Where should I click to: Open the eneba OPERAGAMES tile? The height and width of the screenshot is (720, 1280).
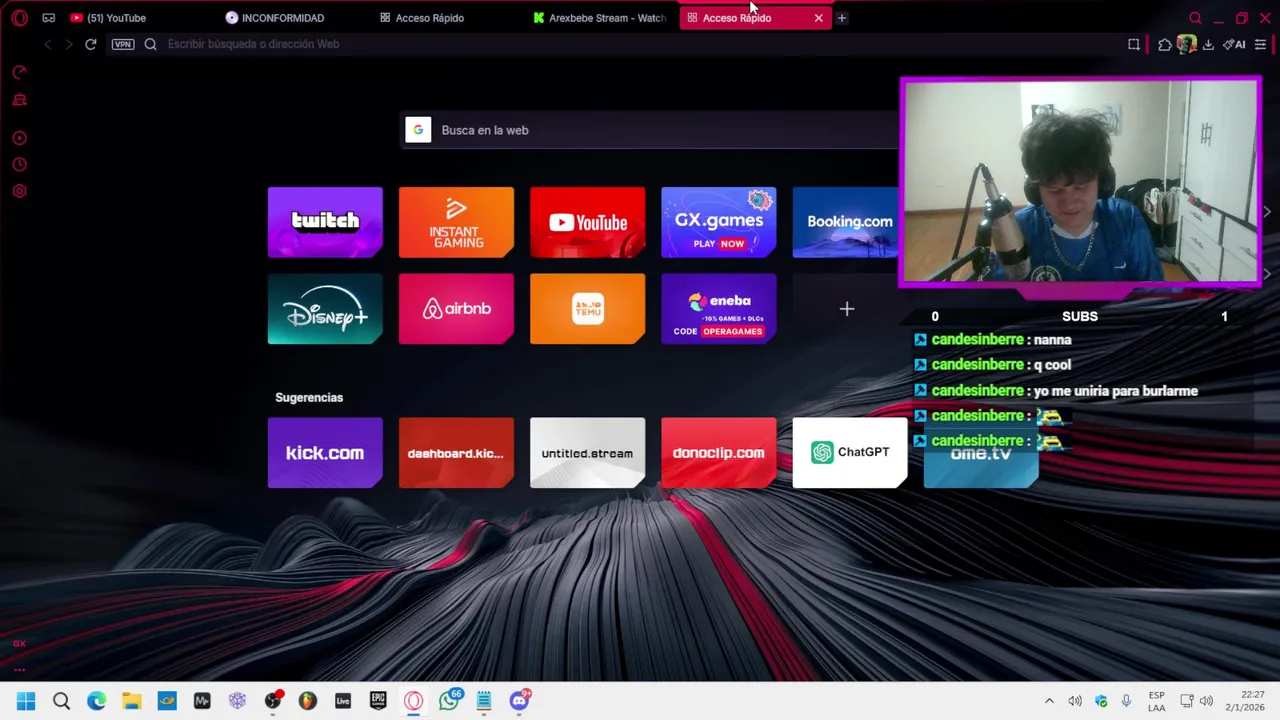click(x=718, y=309)
